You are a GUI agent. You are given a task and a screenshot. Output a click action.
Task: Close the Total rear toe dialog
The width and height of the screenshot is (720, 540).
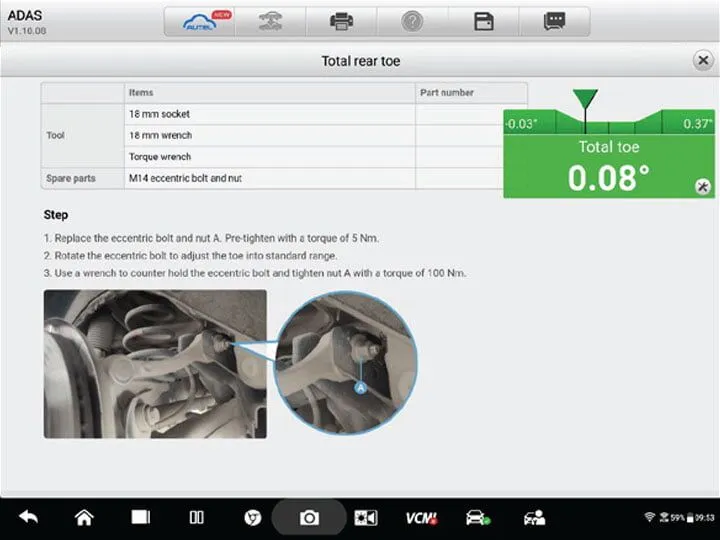tap(702, 61)
